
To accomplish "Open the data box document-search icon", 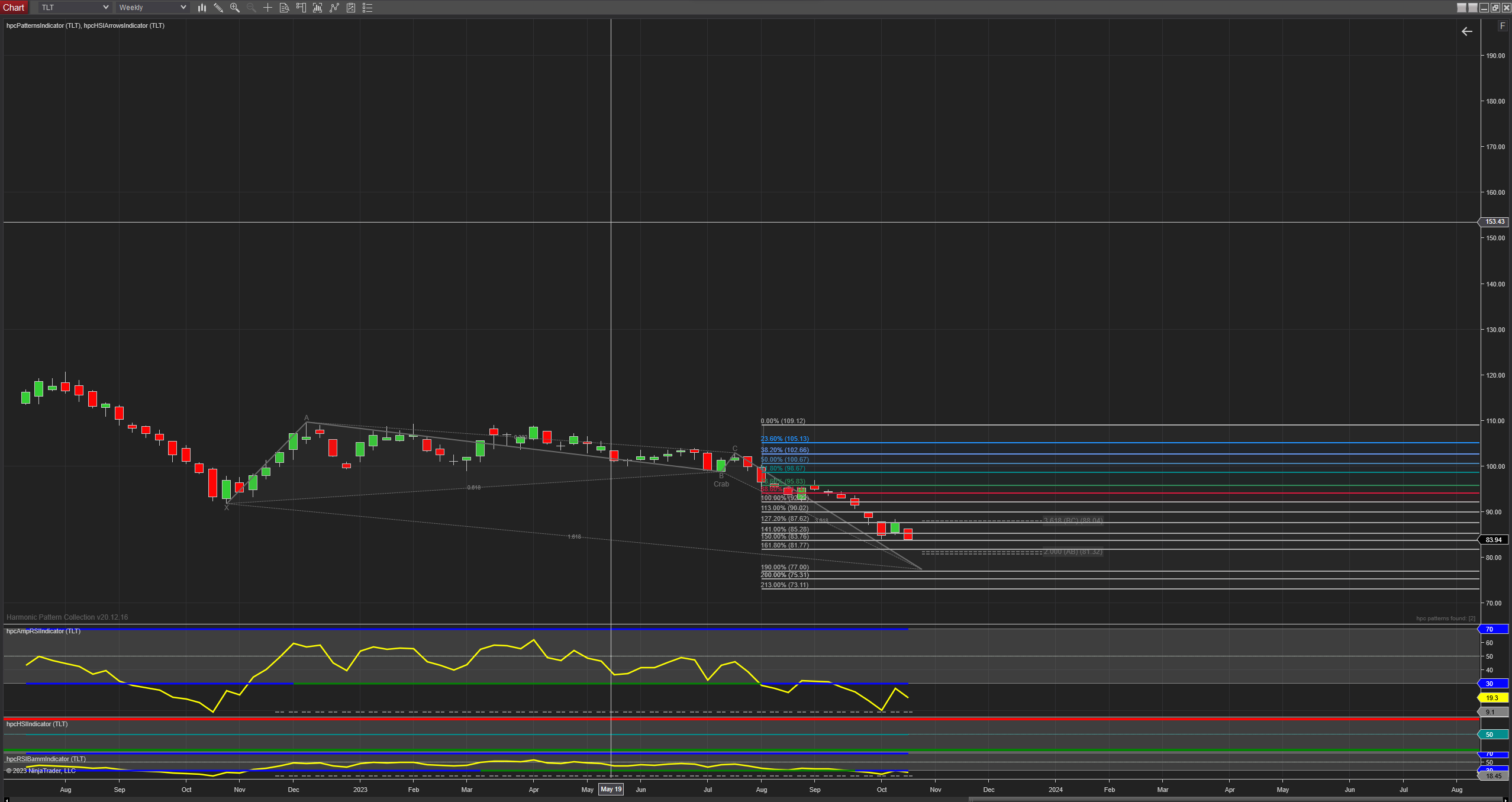I will 284,8.
